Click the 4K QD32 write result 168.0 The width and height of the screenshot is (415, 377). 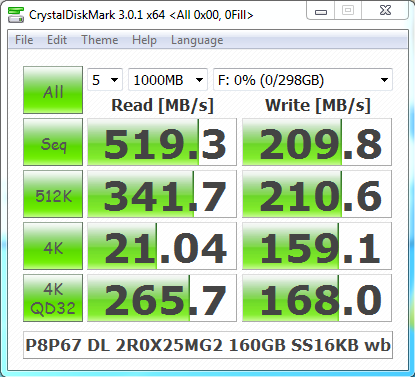pos(317,298)
